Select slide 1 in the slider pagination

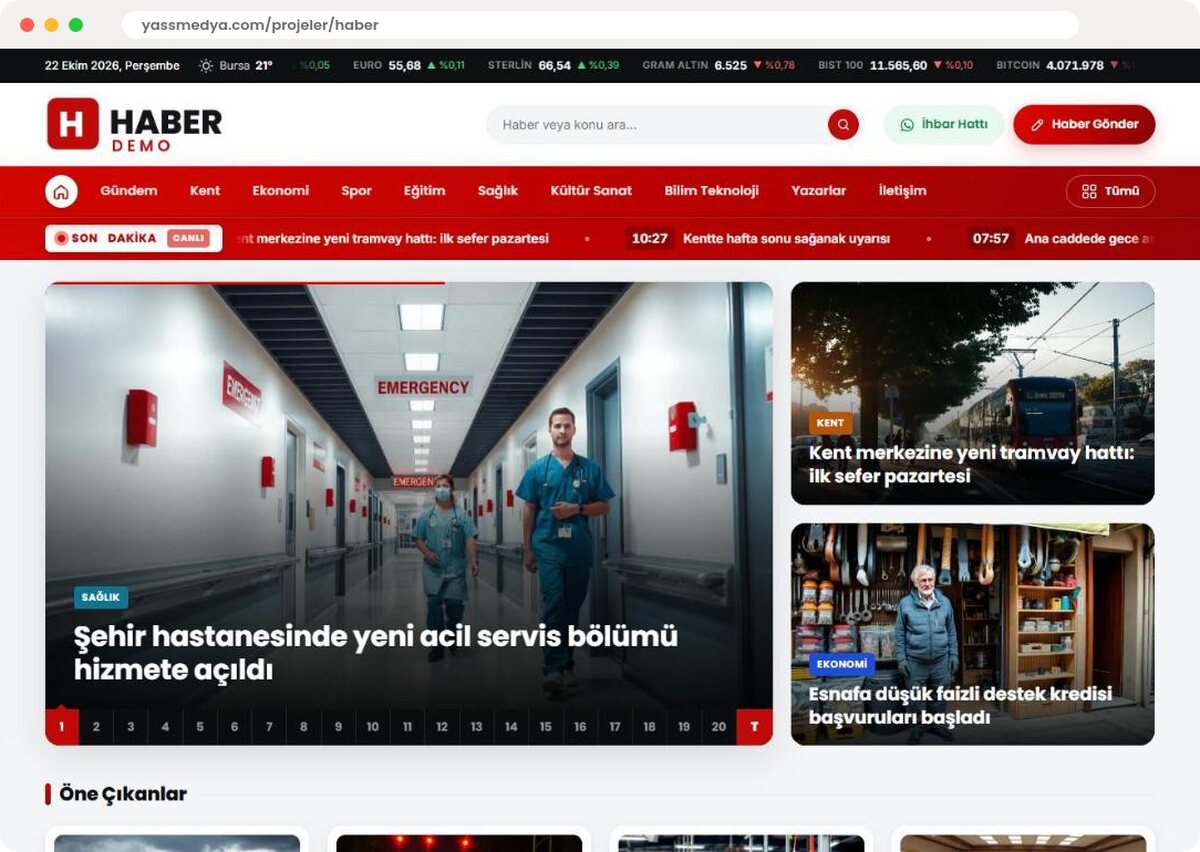61,727
